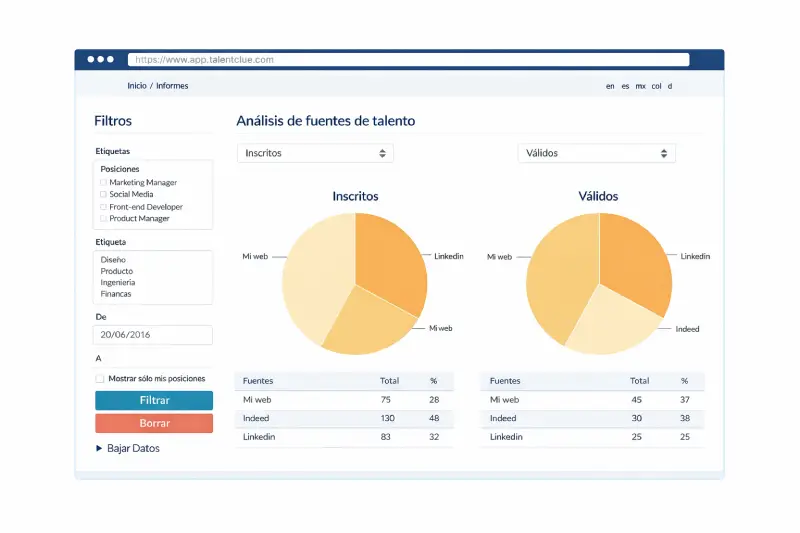This screenshot has height=533, width=800.
Task: Check the Social Media position checkbox
Action: [x=103, y=195]
